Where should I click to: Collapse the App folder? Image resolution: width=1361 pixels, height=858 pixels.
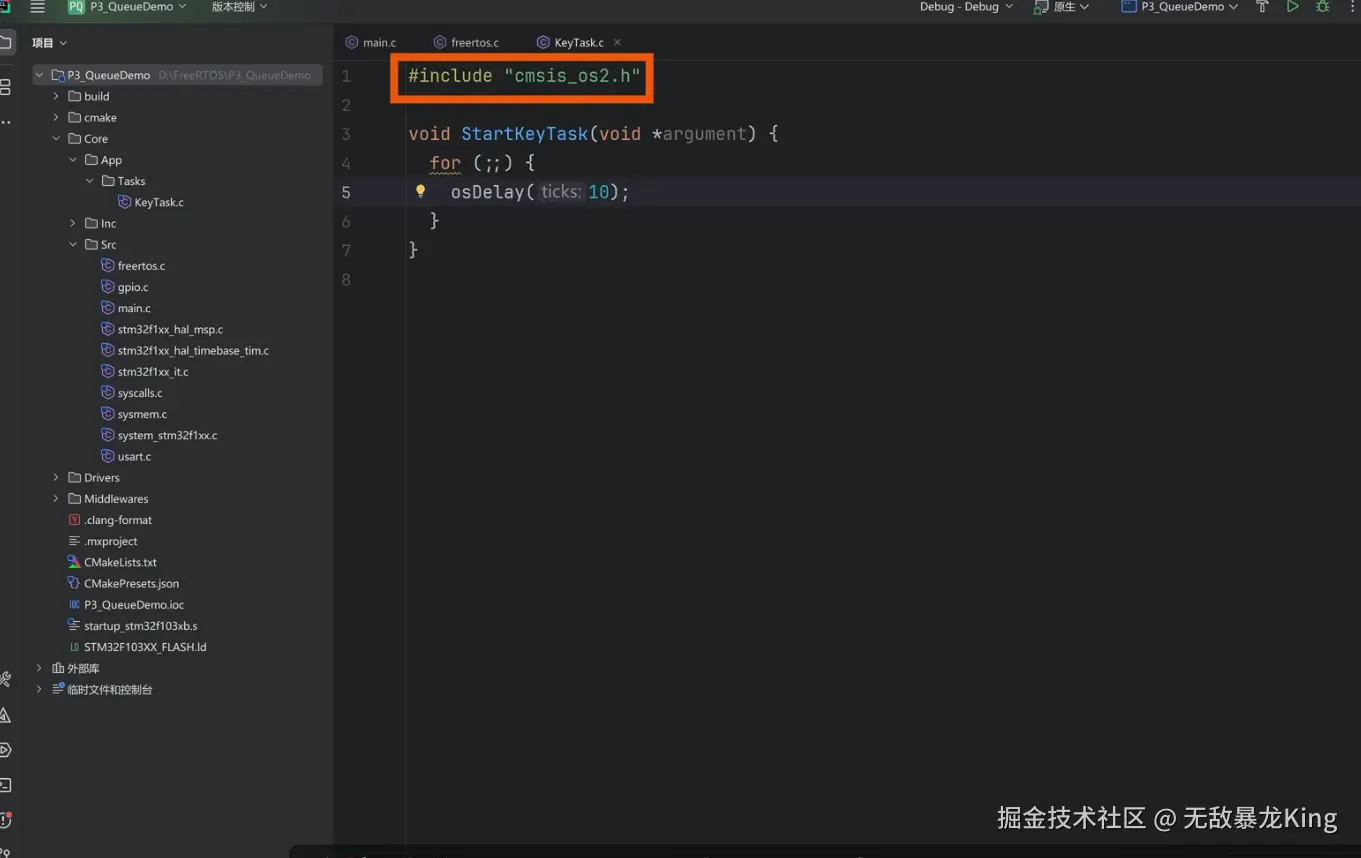click(73, 160)
